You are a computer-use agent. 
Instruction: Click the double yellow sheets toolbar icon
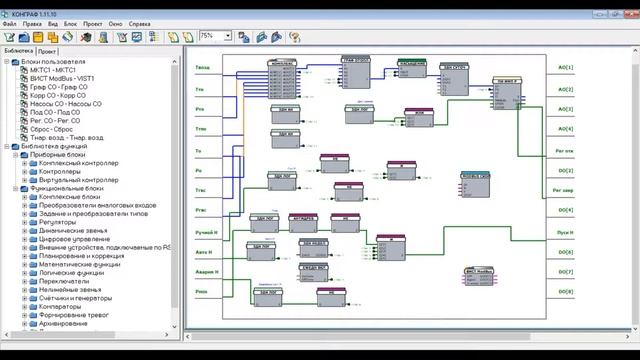click(x=53, y=37)
